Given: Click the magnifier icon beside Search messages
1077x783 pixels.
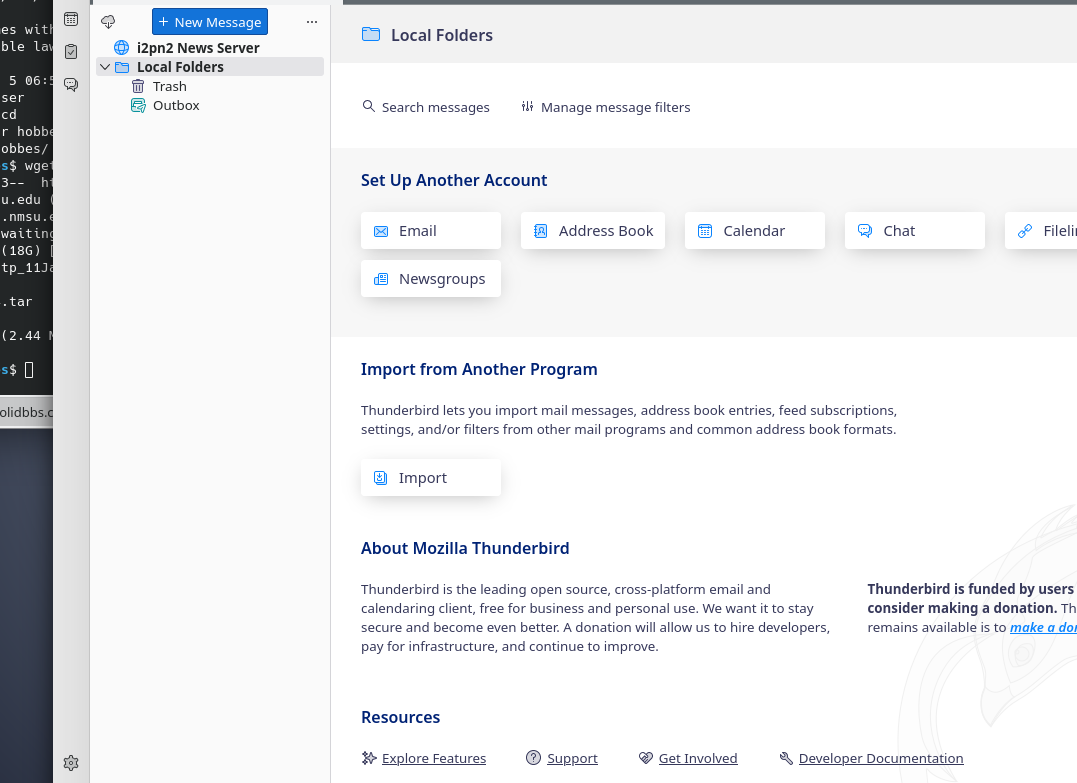Looking at the screenshot, I should click(x=369, y=106).
